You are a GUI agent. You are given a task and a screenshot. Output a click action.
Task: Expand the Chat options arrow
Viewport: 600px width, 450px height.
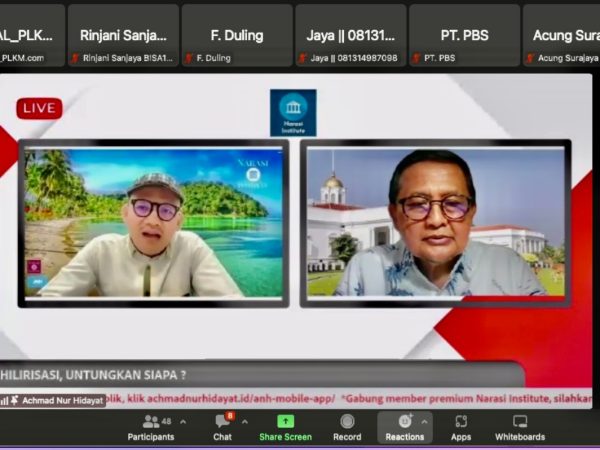[x=247, y=421]
